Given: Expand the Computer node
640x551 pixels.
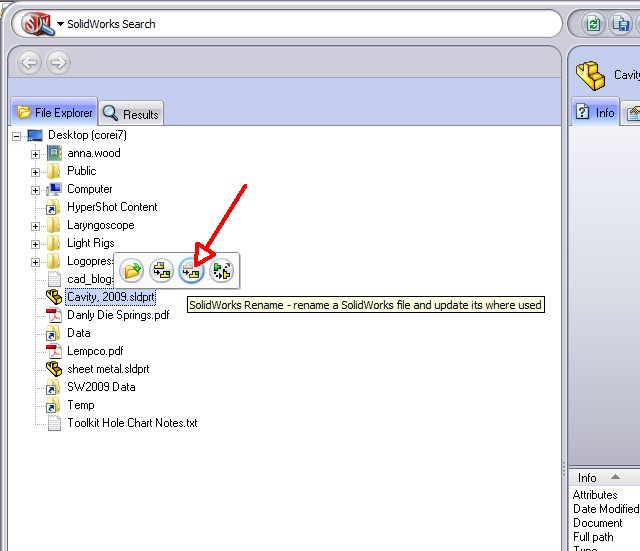Looking at the screenshot, I should [36, 190].
